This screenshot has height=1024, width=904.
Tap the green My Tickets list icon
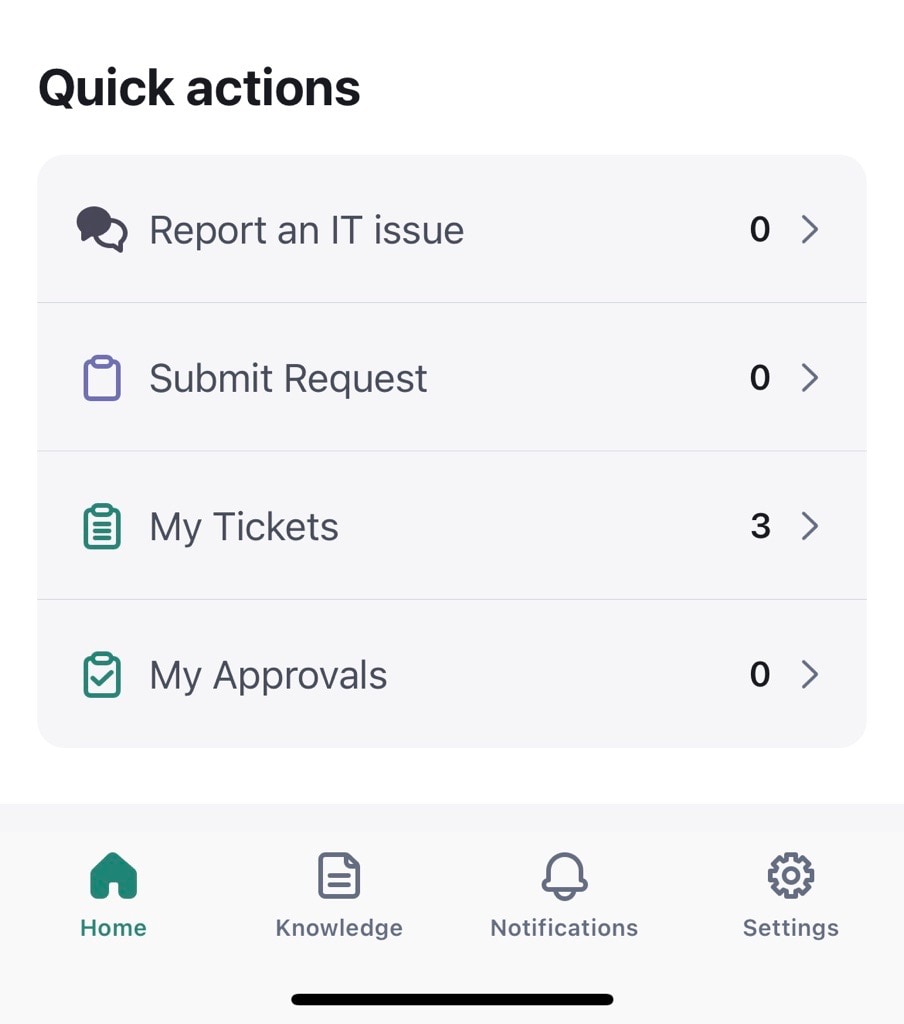pyautogui.click(x=102, y=526)
